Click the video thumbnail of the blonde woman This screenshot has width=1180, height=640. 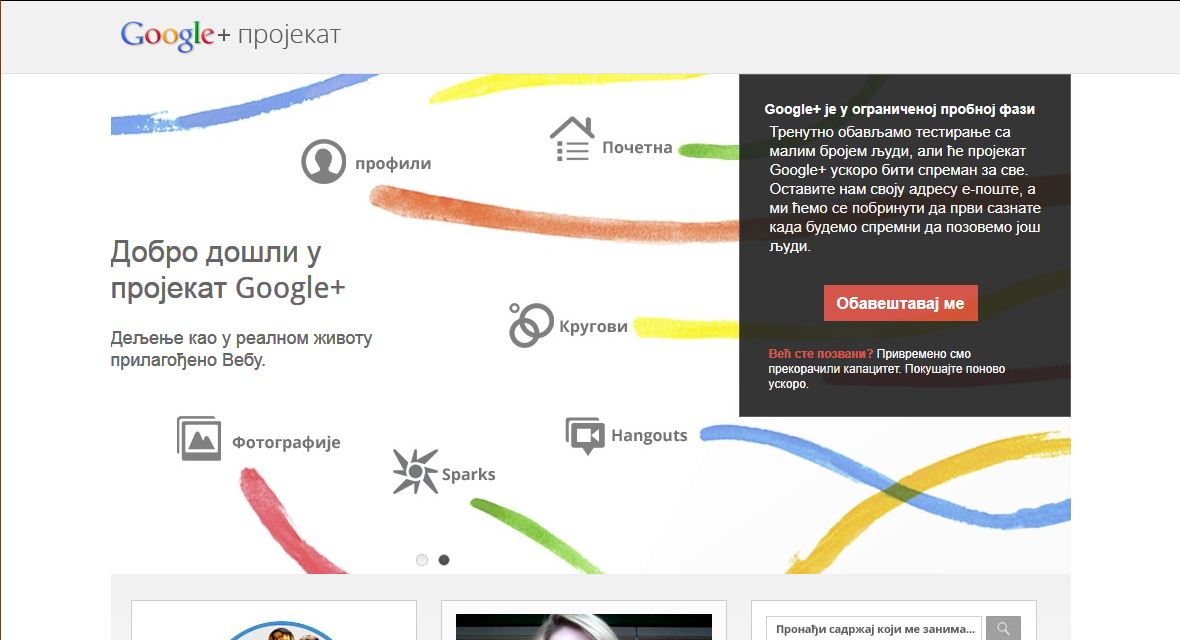tap(584, 626)
